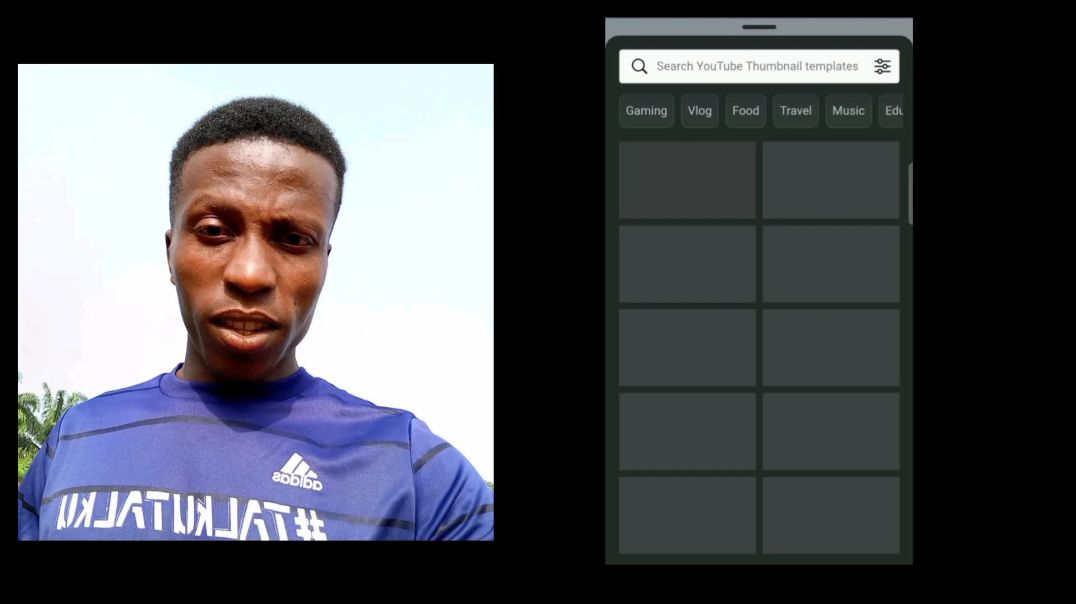Open the bottom-right template placeholder
This screenshot has width=1076, height=604.
(x=831, y=514)
